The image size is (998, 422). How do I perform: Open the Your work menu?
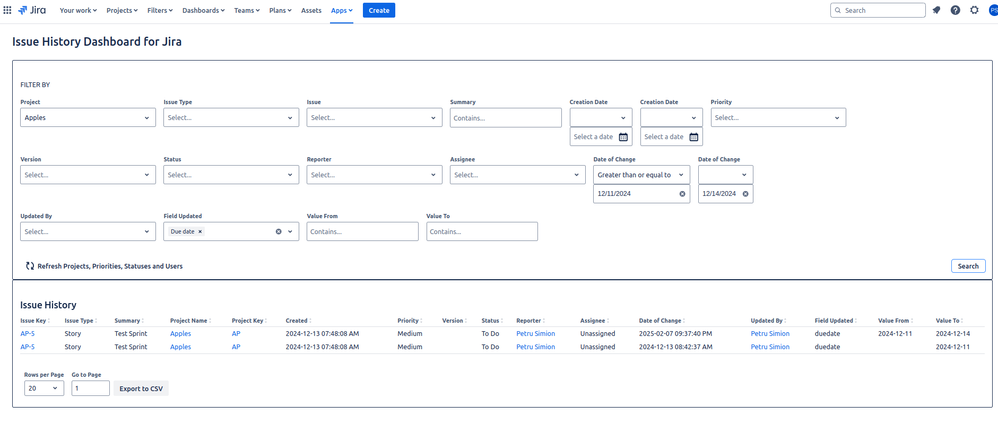tap(79, 10)
